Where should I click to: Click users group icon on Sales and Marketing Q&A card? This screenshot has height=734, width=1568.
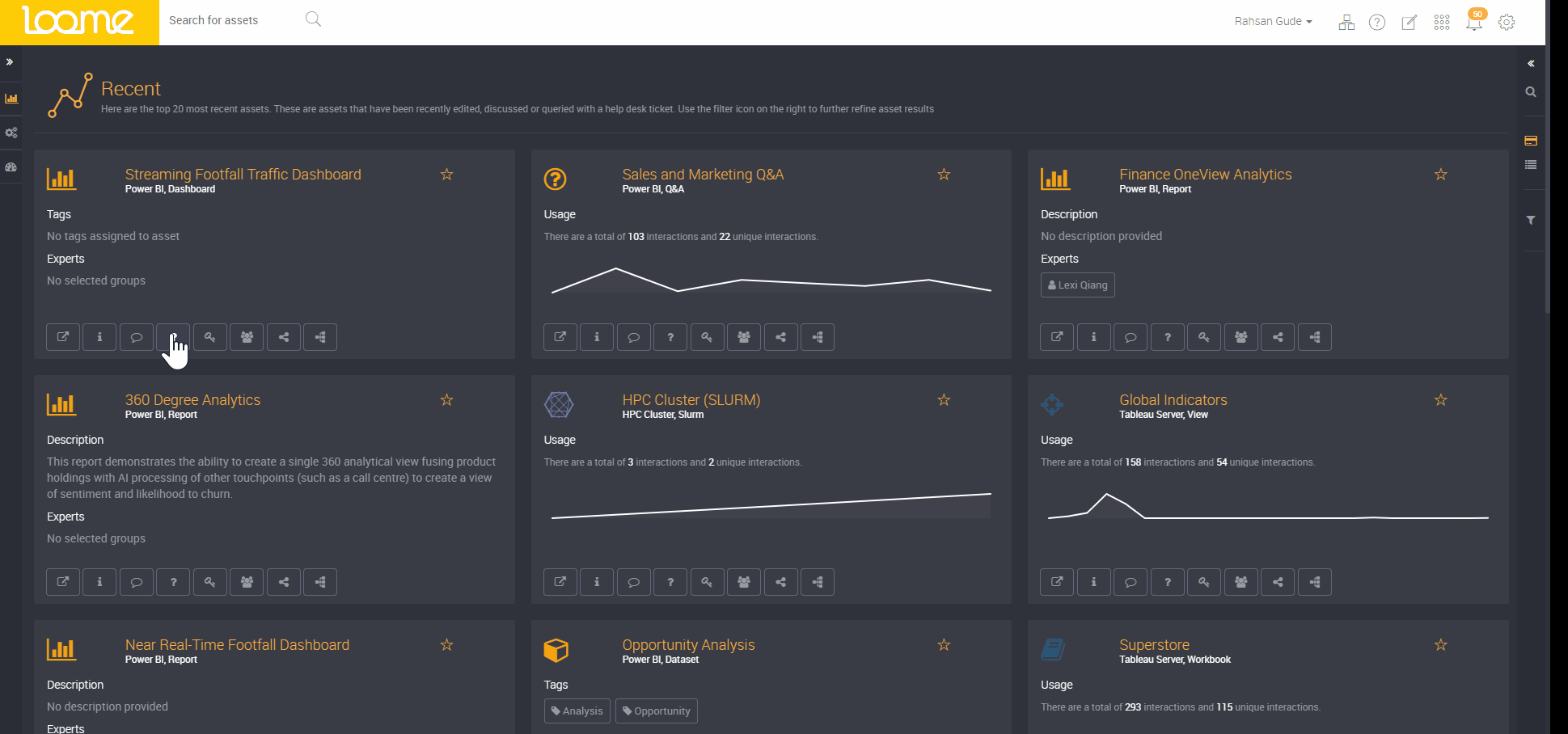coord(744,337)
